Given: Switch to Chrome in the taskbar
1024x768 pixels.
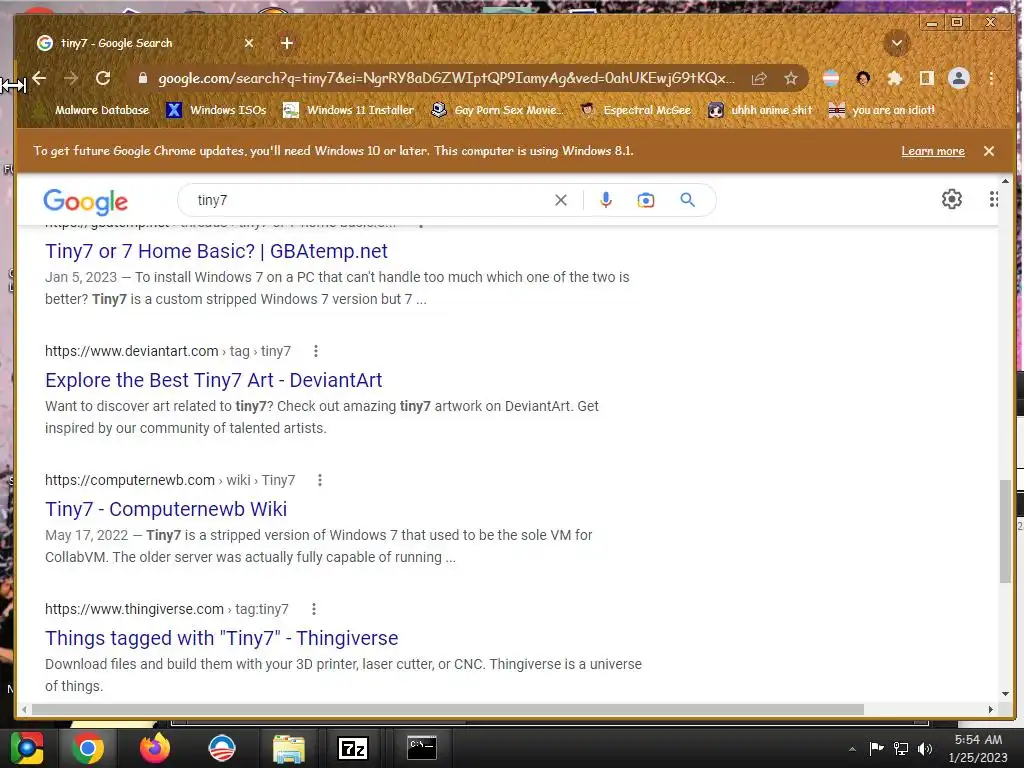Looking at the screenshot, I should [x=88, y=748].
